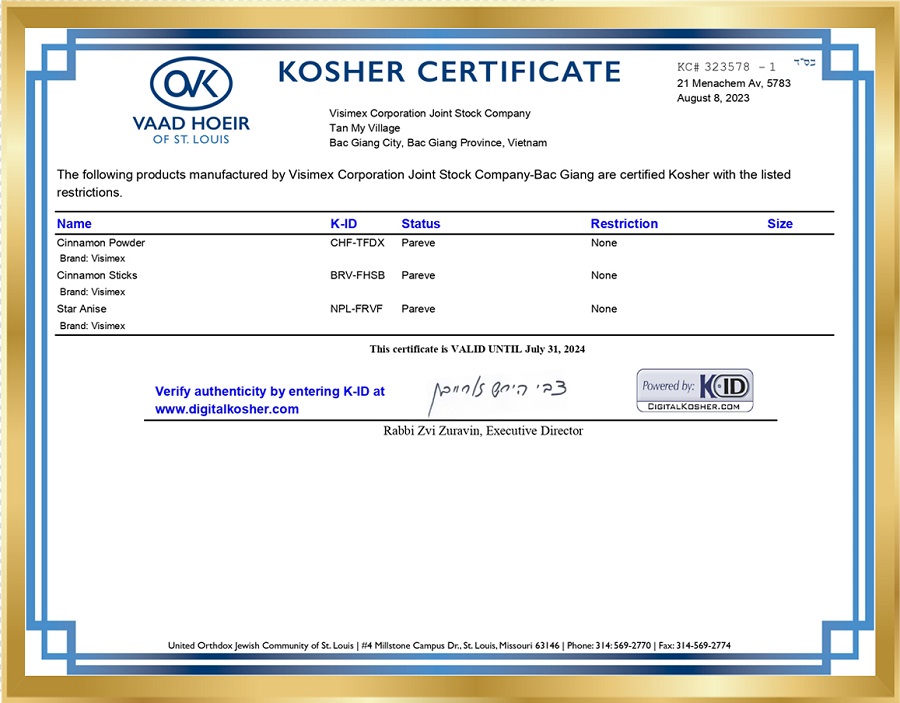Select the 'Cinnamon Sticks' product name
Screen dimensions: 900x703
click(97, 275)
